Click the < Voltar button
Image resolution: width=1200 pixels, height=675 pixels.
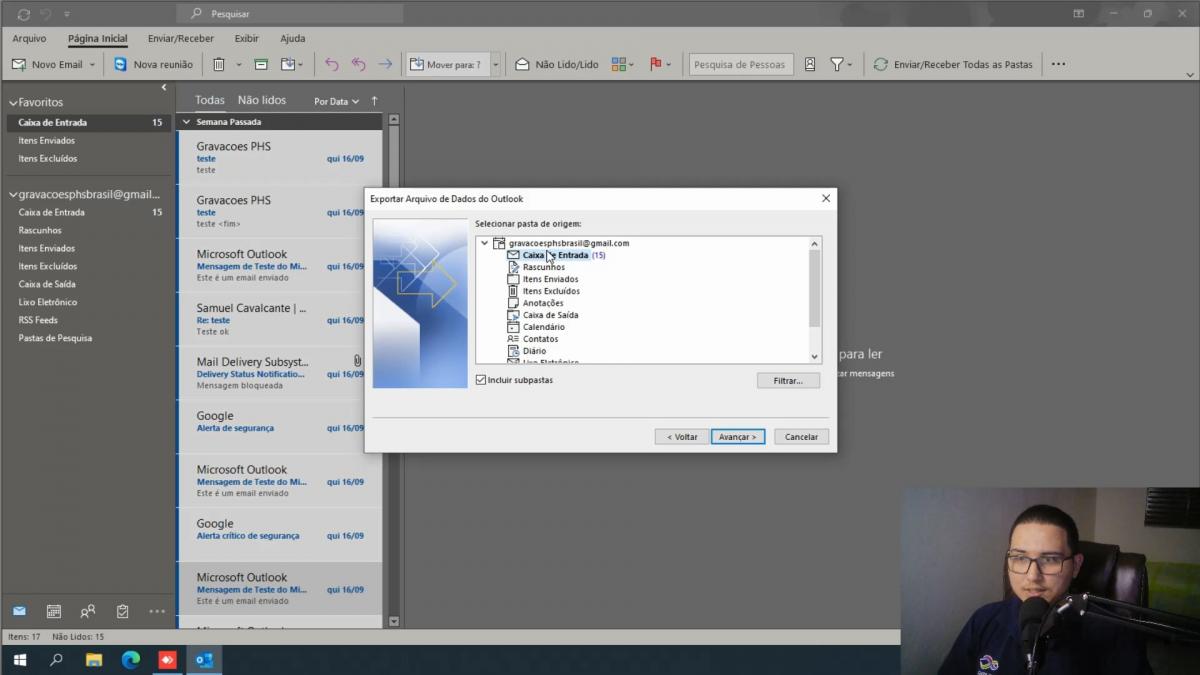click(x=682, y=437)
